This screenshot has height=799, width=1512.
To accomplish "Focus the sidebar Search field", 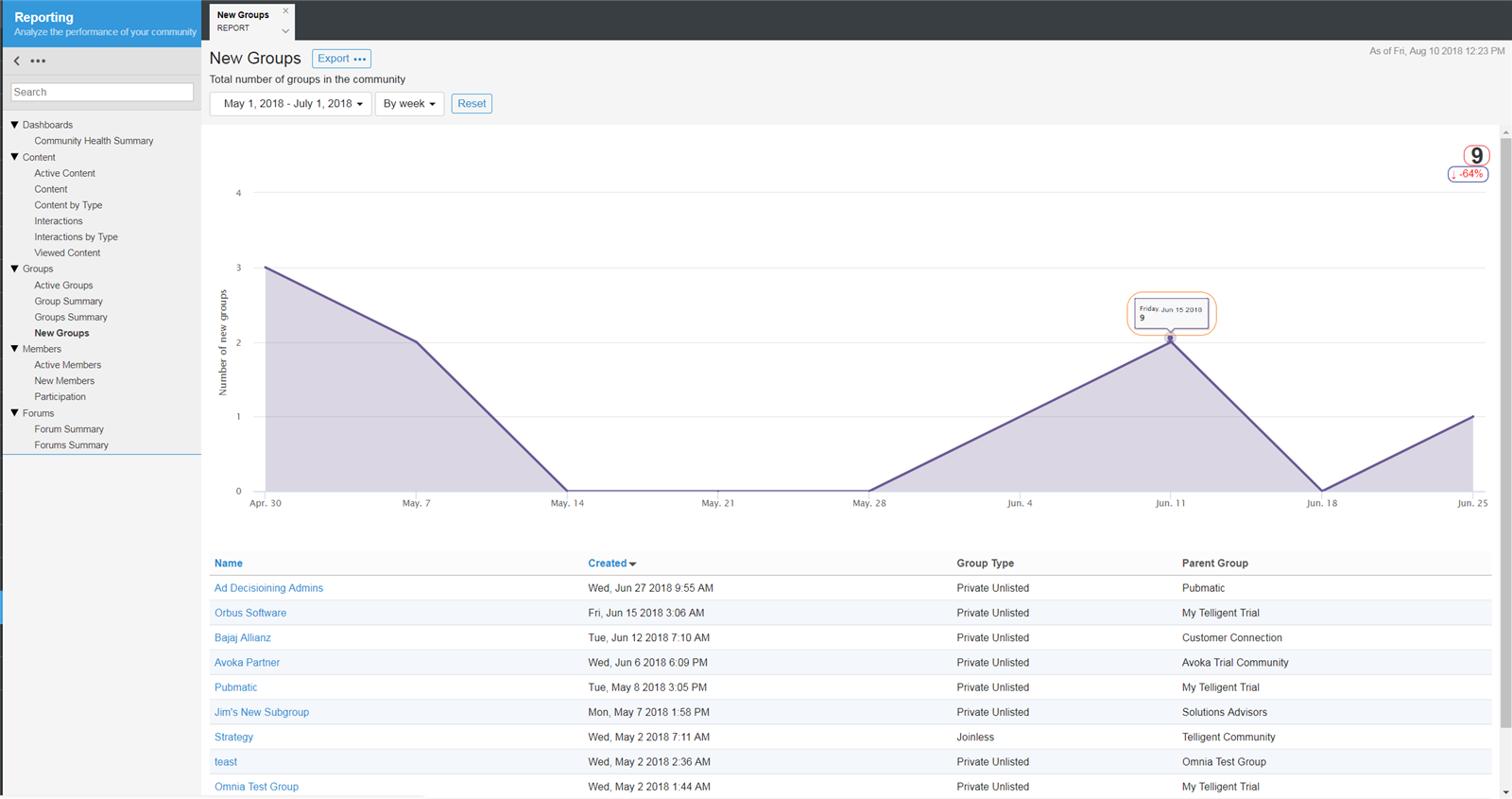I will (x=102, y=92).
